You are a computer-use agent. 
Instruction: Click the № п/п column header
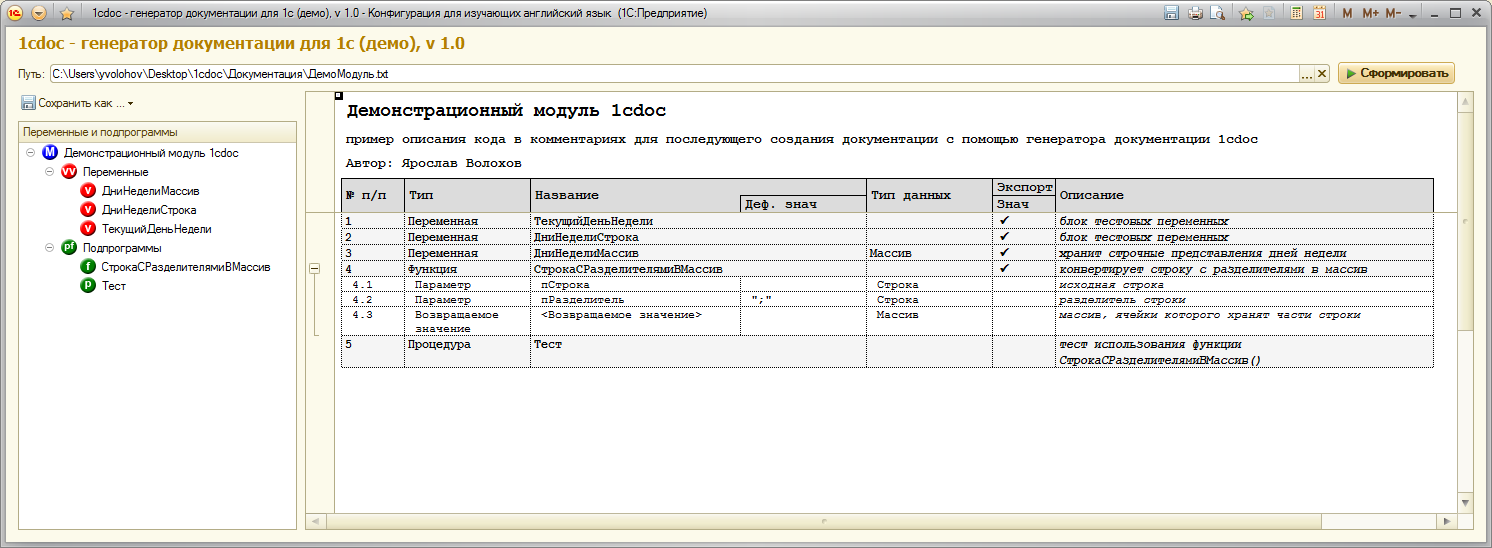click(372, 196)
